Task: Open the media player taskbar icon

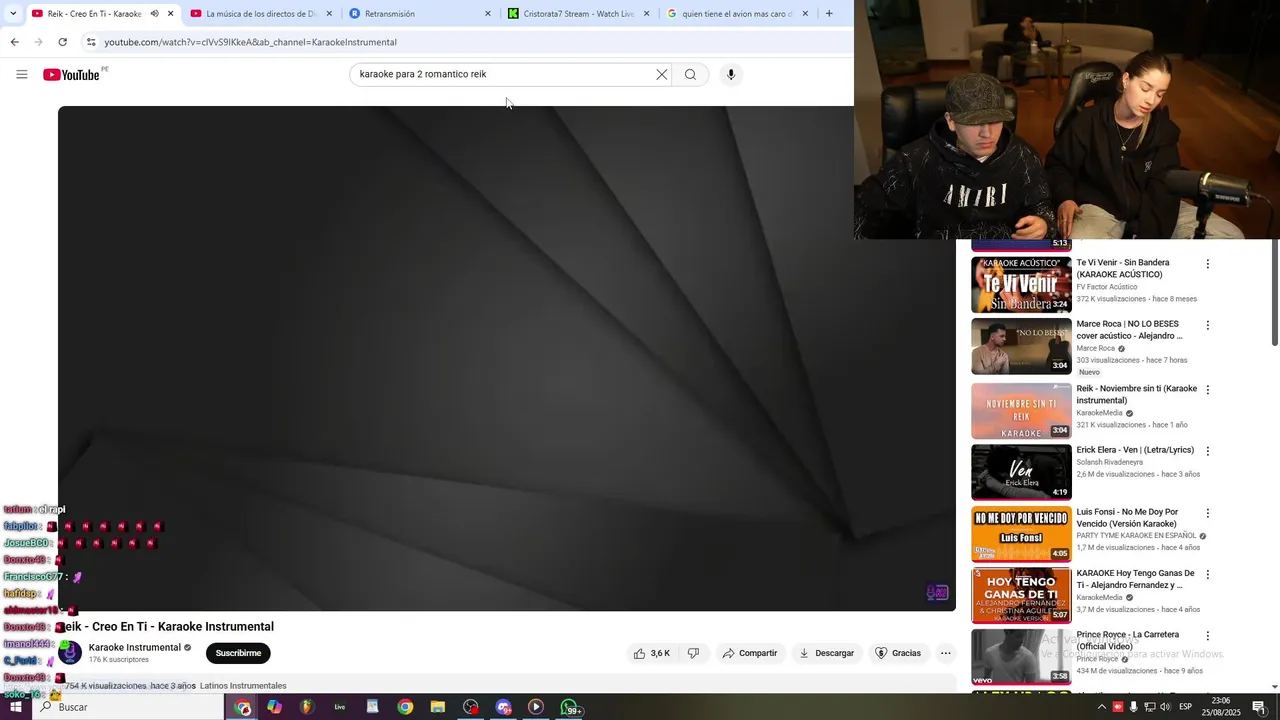Action: coord(536,707)
